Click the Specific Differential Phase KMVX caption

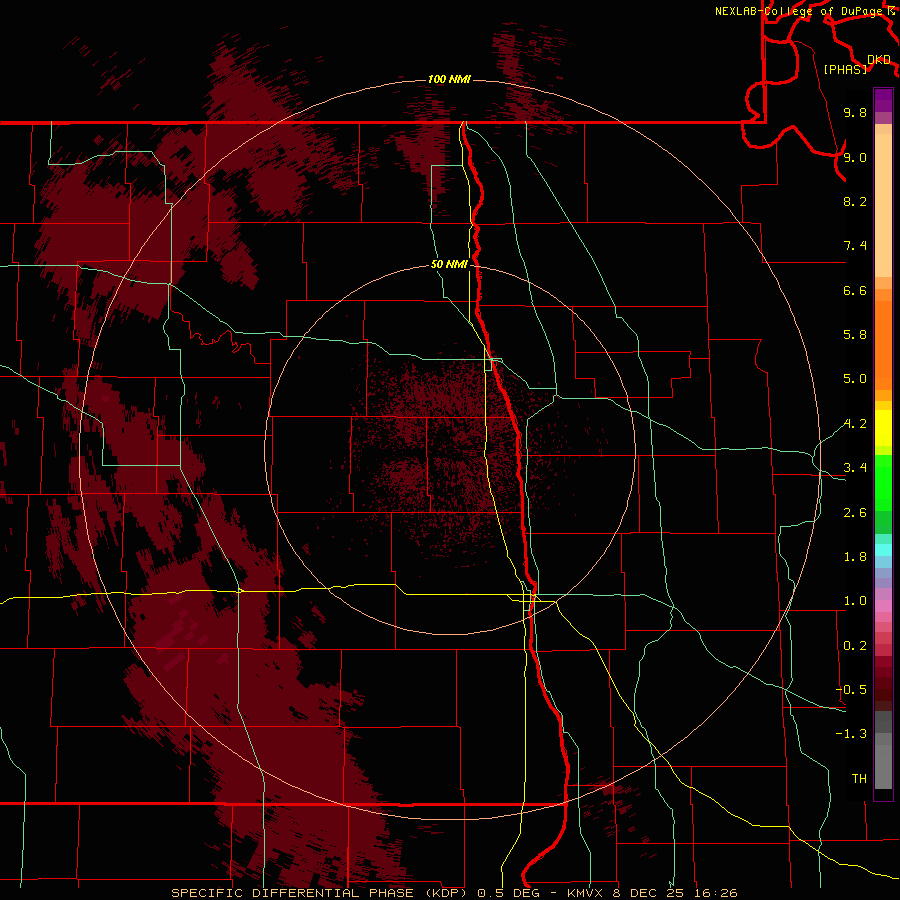pos(455,893)
